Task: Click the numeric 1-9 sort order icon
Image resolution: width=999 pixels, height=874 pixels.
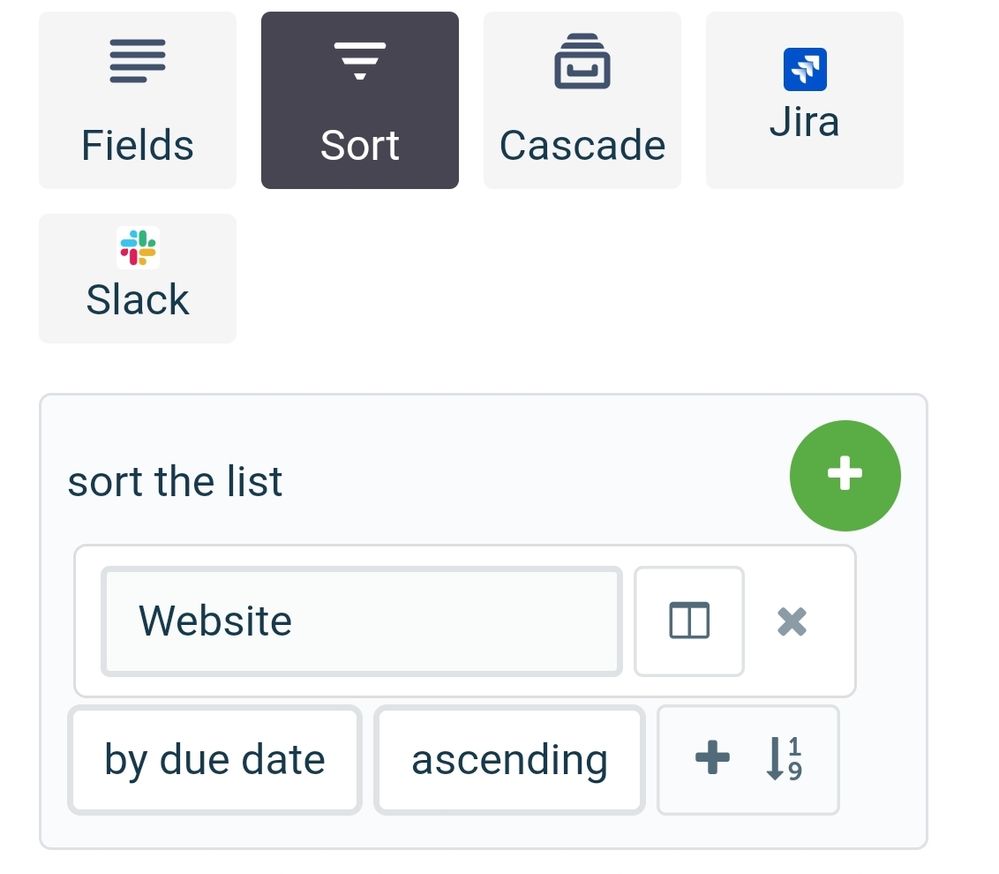Action: [x=784, y=760]
